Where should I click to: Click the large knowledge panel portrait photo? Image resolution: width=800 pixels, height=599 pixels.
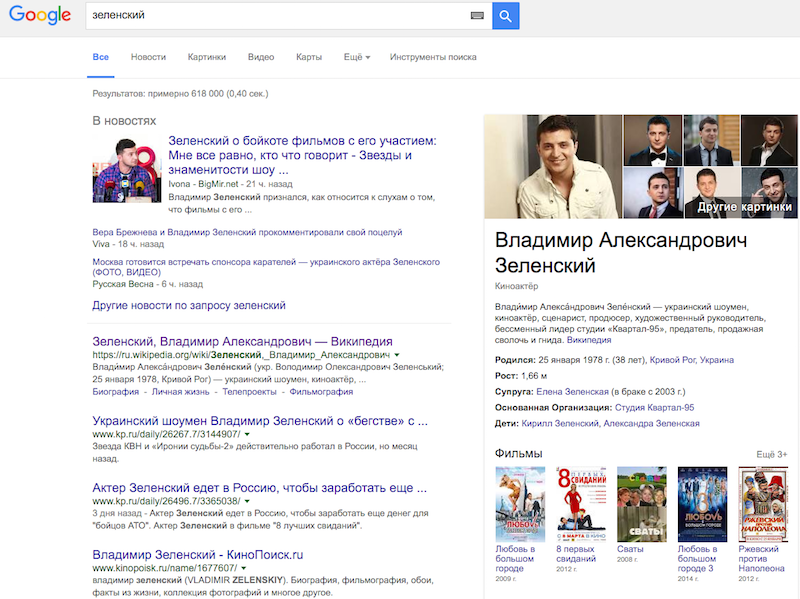coord(553,167)
